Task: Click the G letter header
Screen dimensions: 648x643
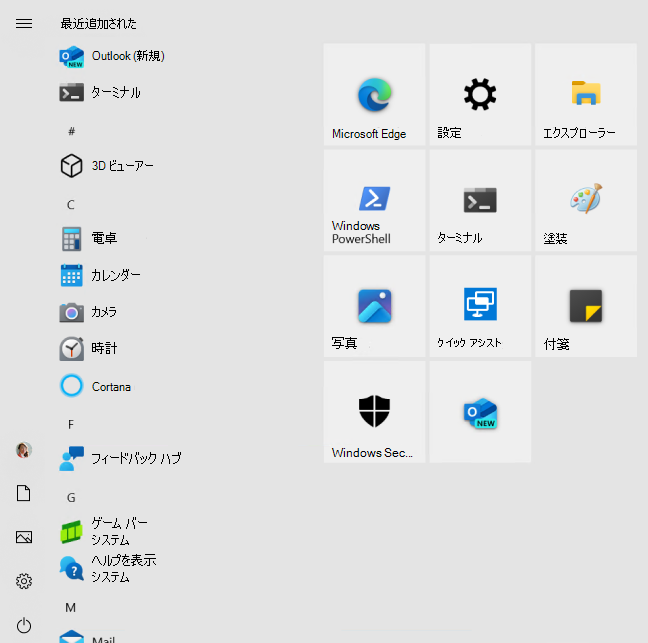Action: point(71,498)
